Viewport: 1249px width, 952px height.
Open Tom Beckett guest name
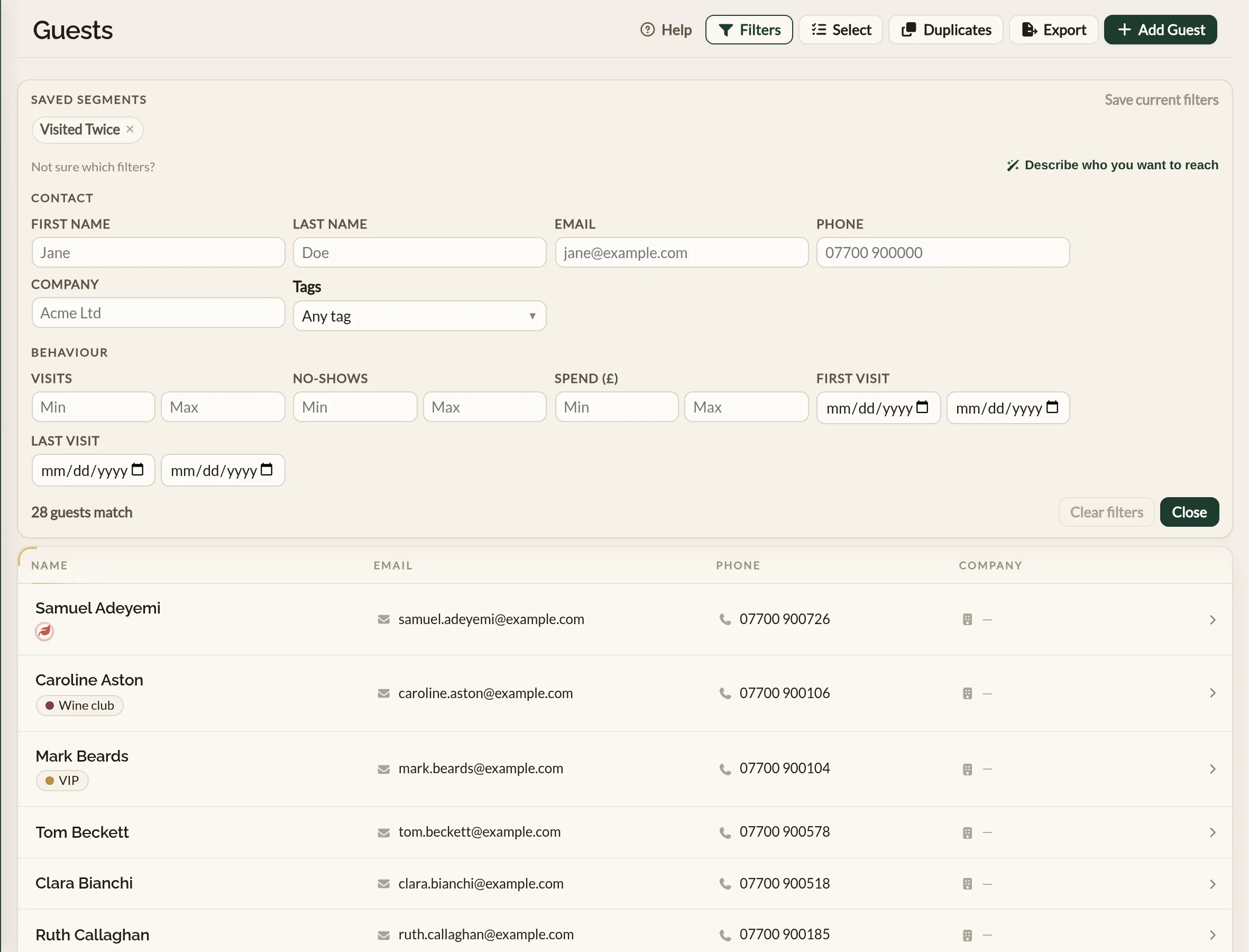81,832
